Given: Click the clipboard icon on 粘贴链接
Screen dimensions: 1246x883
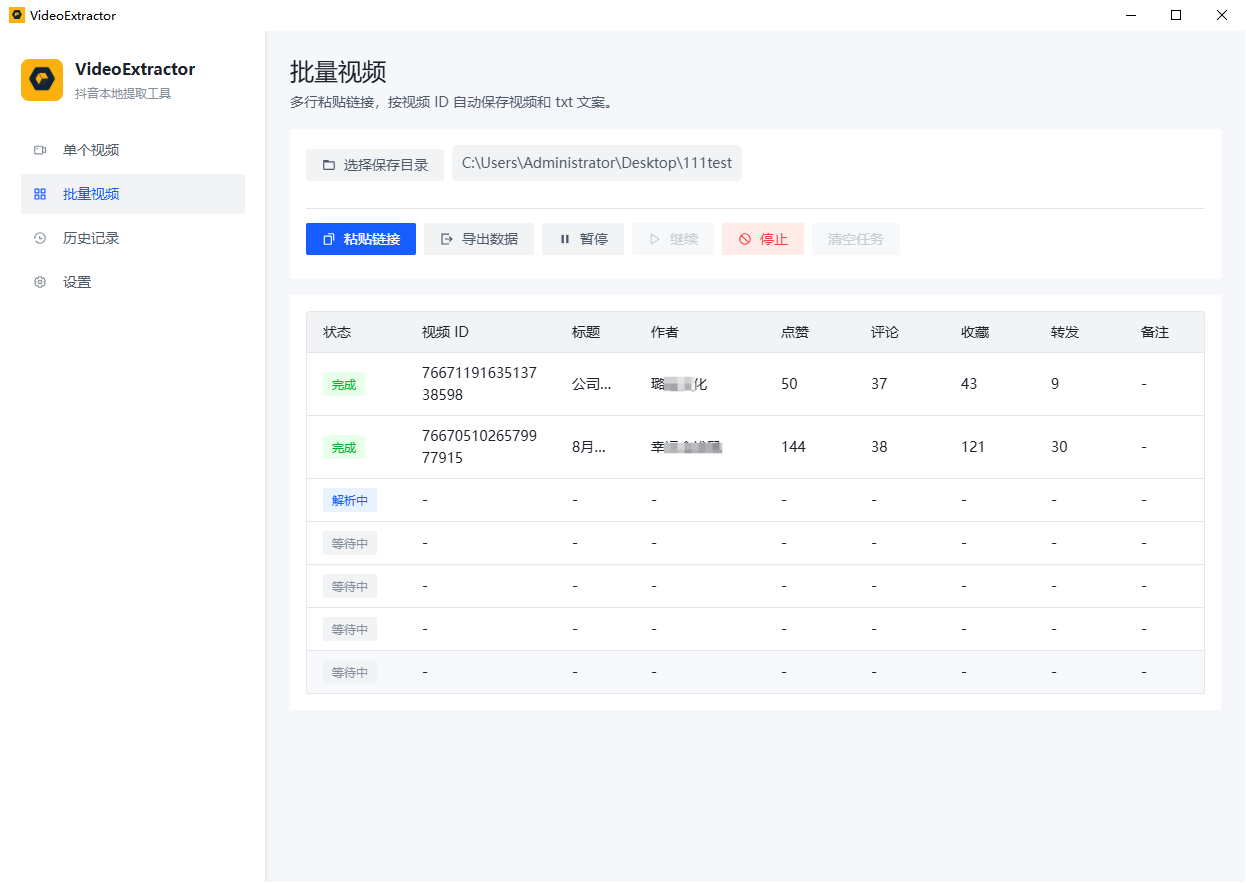Looking at the screenshot, I should pos(328,239).
